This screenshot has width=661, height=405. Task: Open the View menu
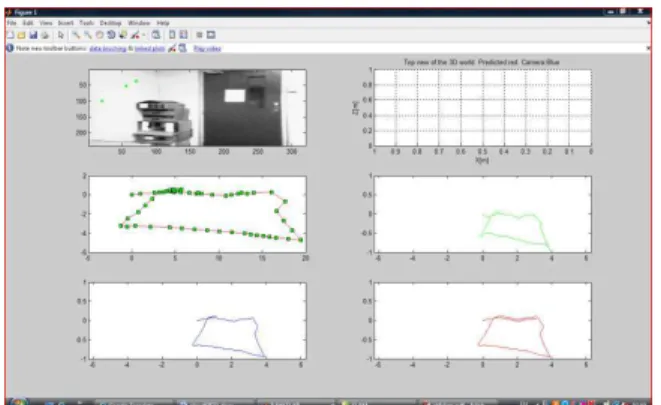click(46, 23)
